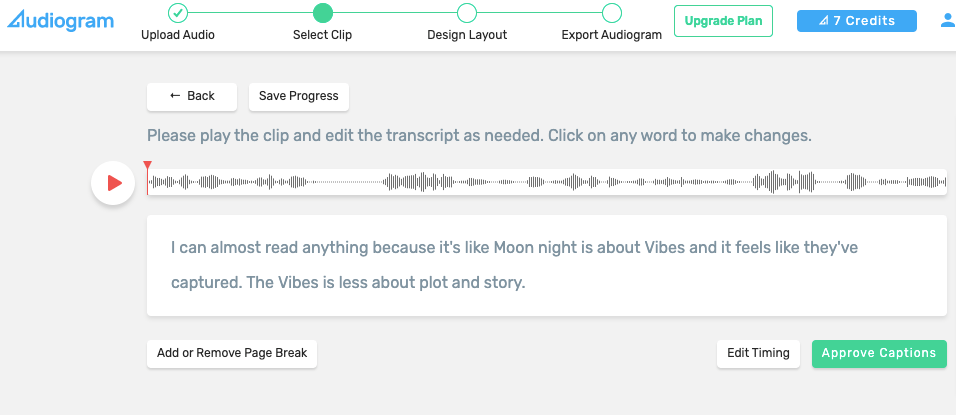Open the user profile icon
The image size is (956, 415).
point(948,21)
